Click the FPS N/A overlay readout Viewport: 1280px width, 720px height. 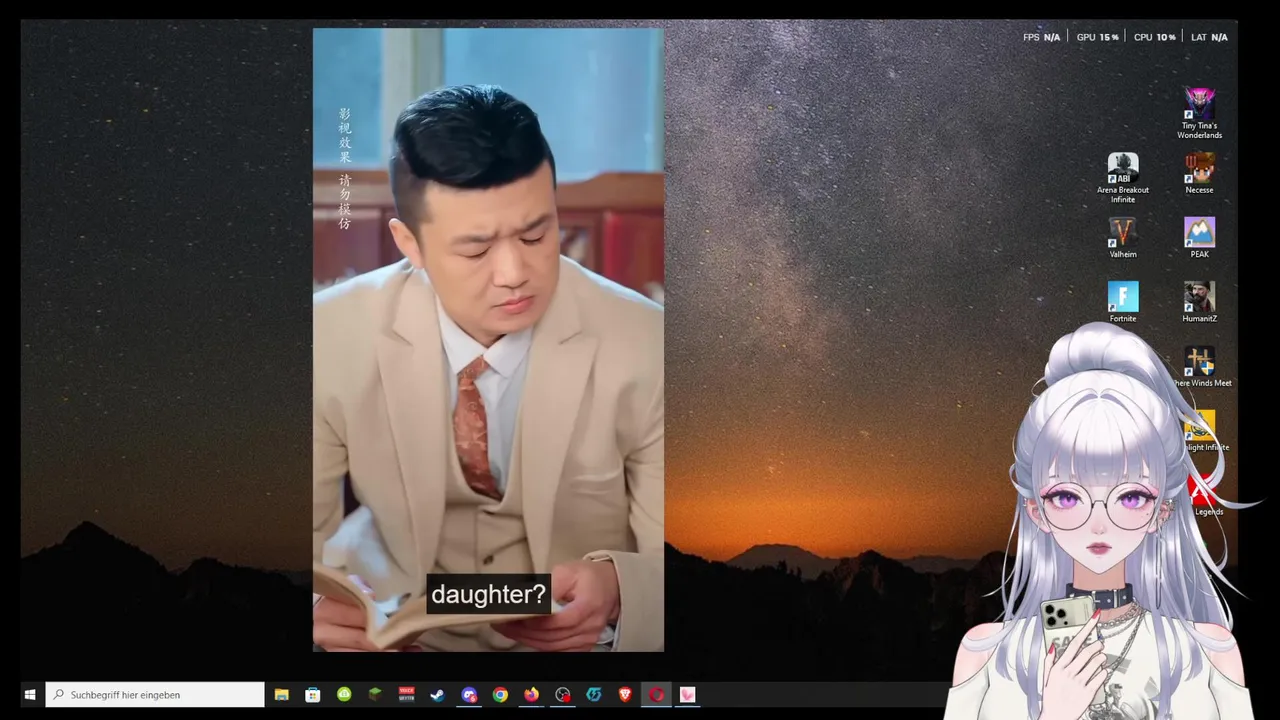tap(1041, 37)
